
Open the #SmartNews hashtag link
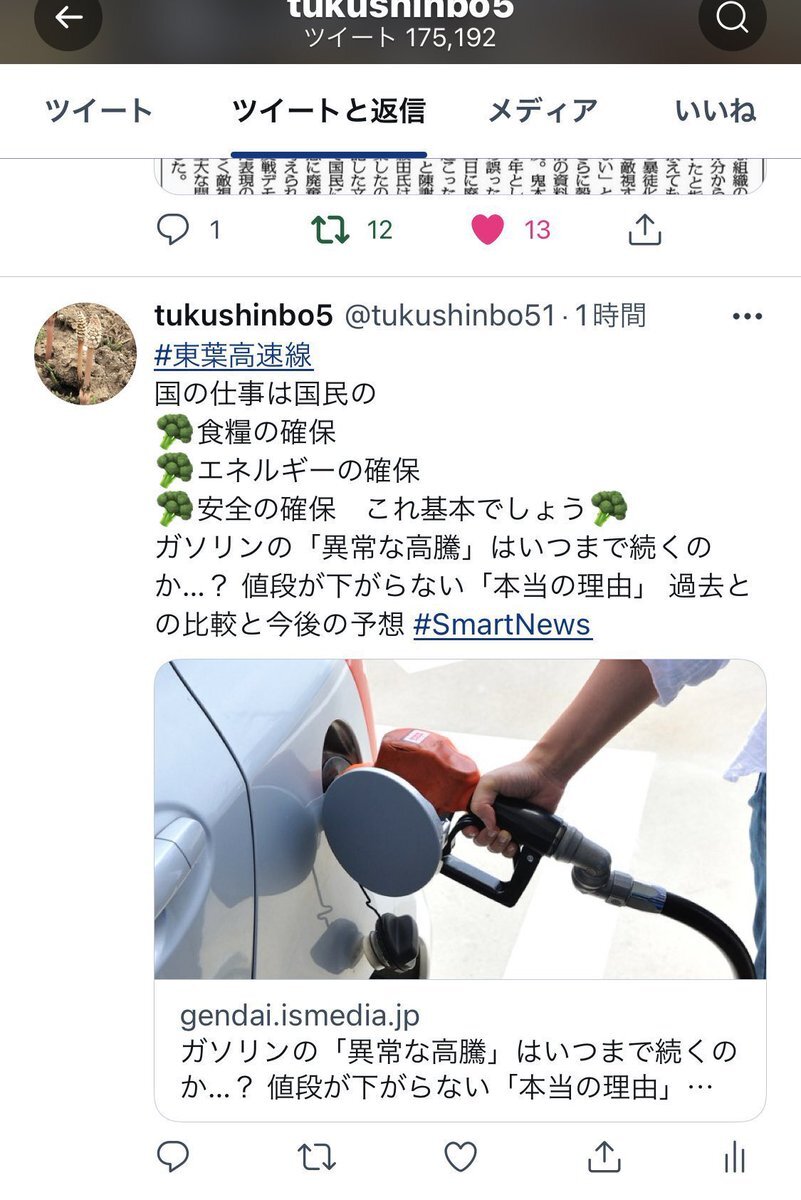click(502, 625)
